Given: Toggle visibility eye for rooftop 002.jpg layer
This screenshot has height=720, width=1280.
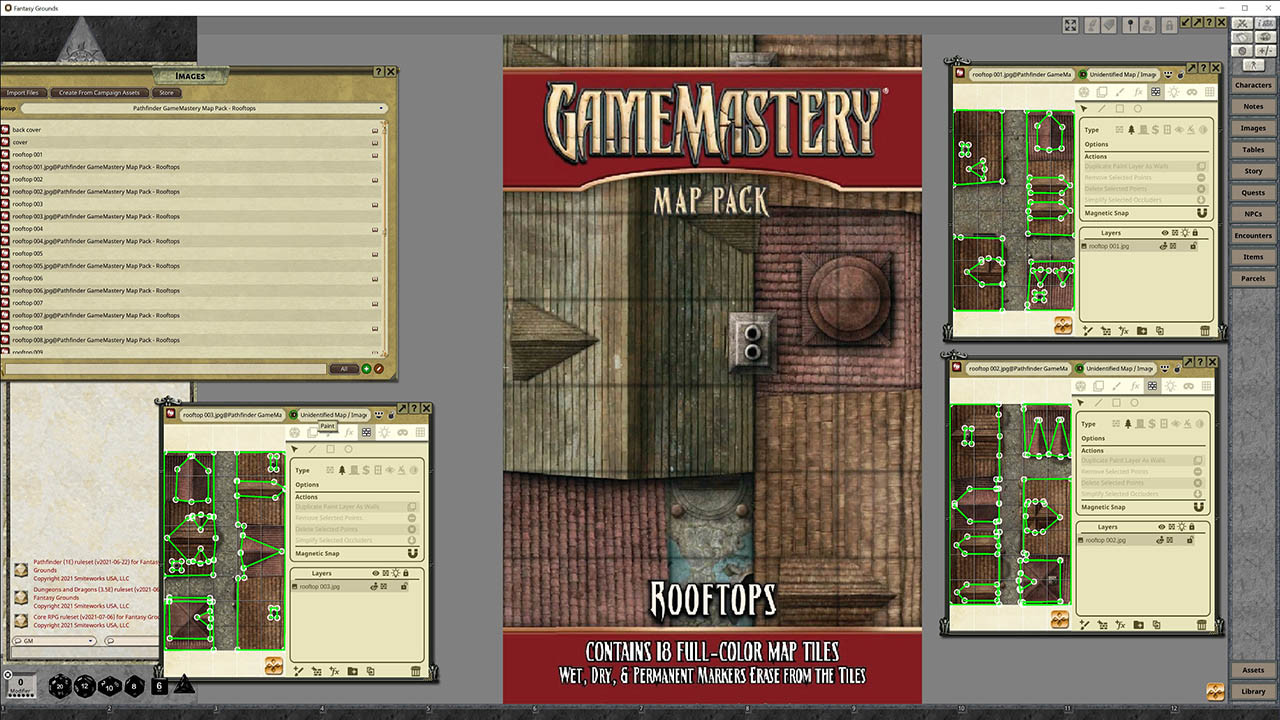Looking at the screenshot, I should 1159,541.
